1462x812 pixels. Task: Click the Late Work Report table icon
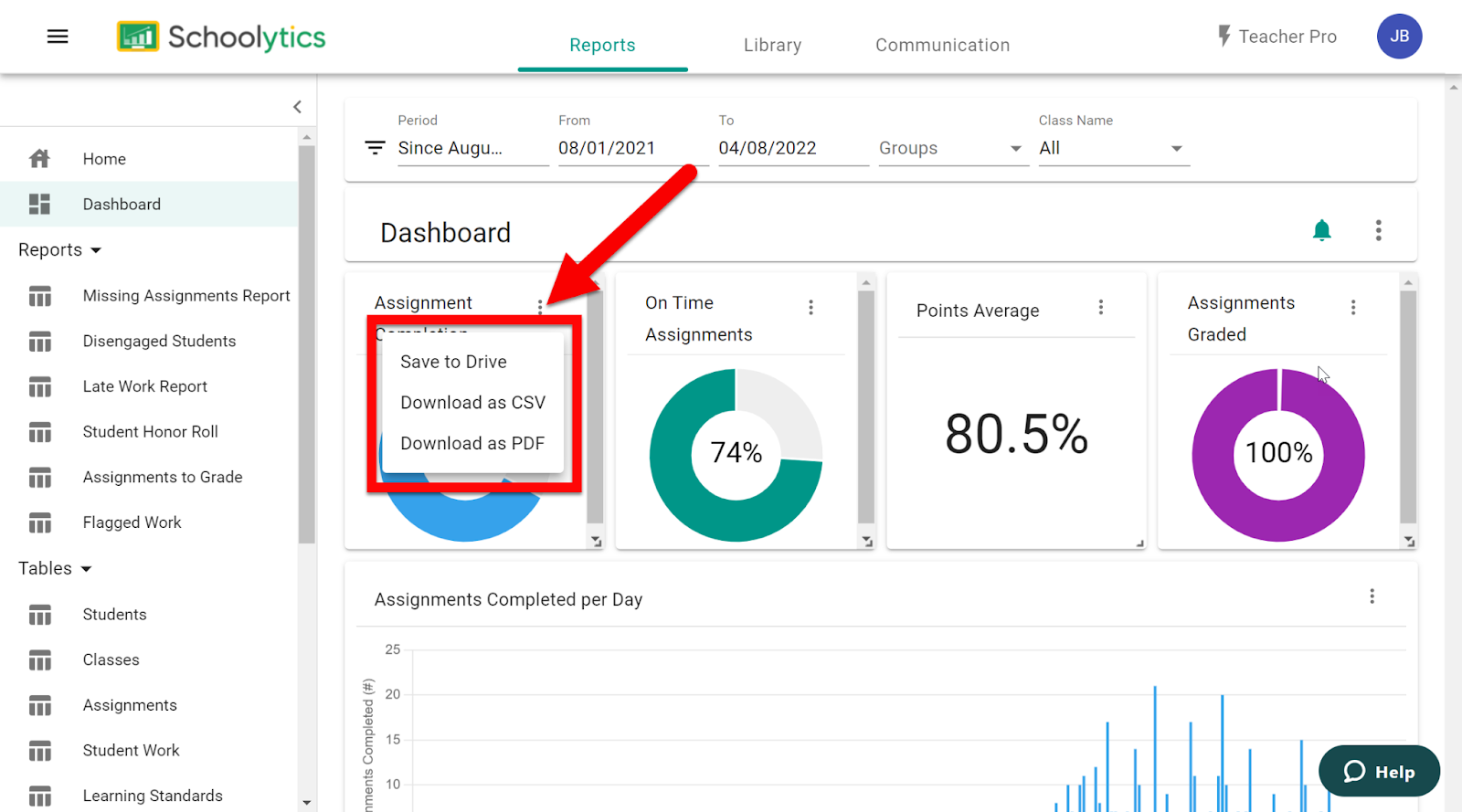[x=40, y=386]
